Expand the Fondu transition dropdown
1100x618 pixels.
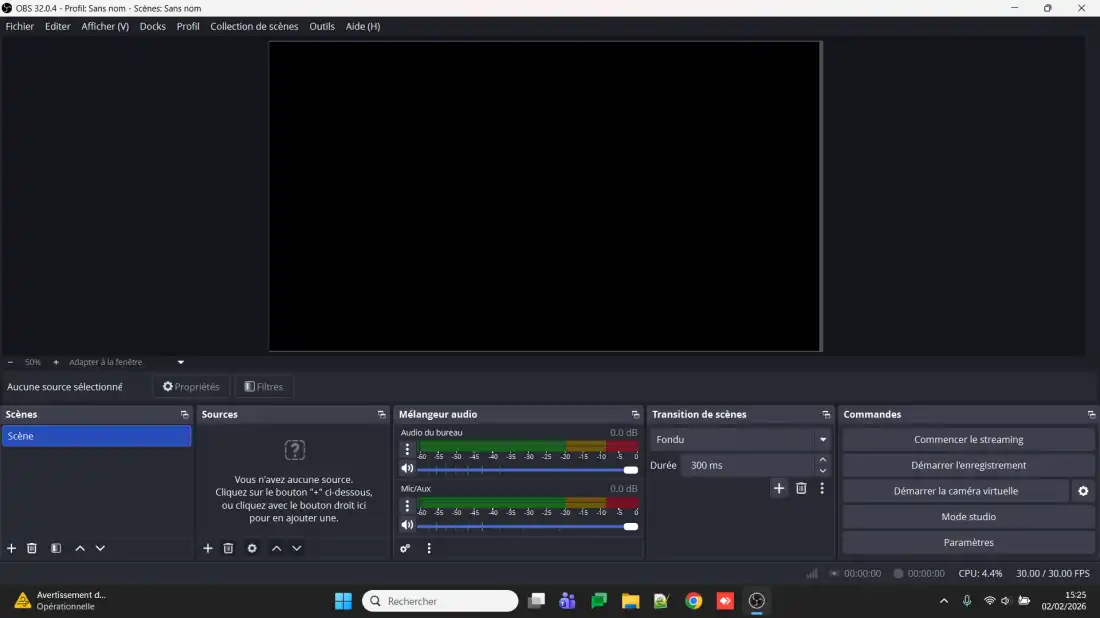tap(823, 440)
